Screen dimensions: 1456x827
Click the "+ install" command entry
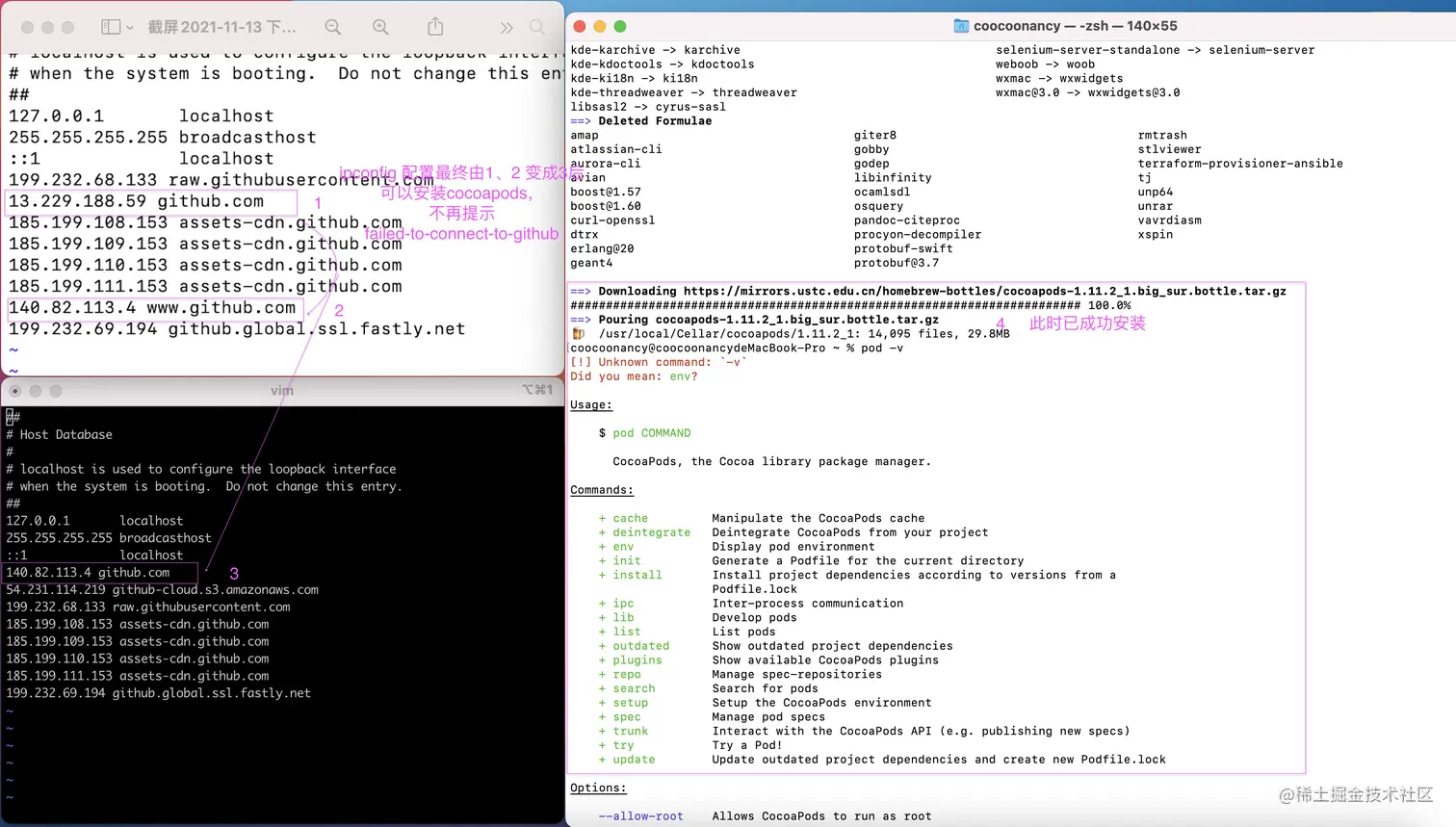point(630,576)
